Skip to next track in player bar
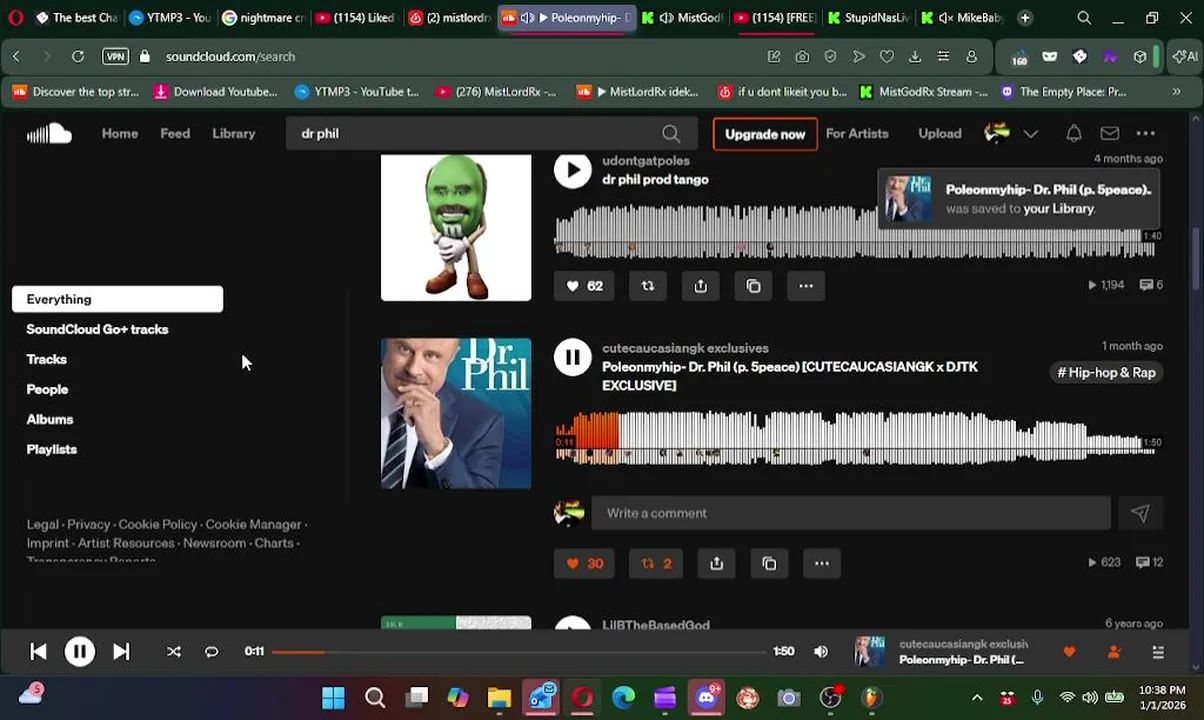The image size is (1204, 720). [121, 652]
